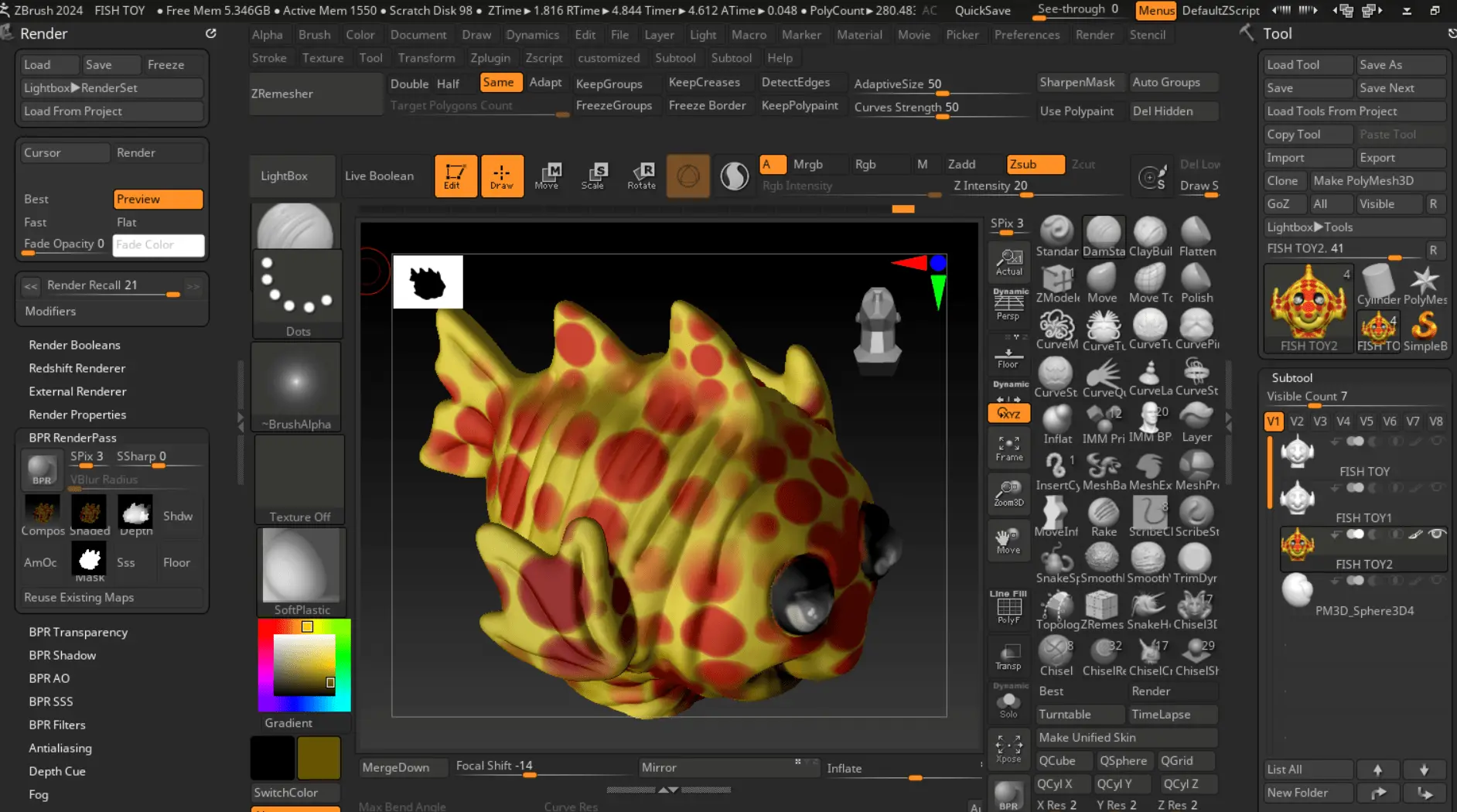Open the Zplugin menu
This screenshot has width=1457, height=812.
[x=490, y=58]
